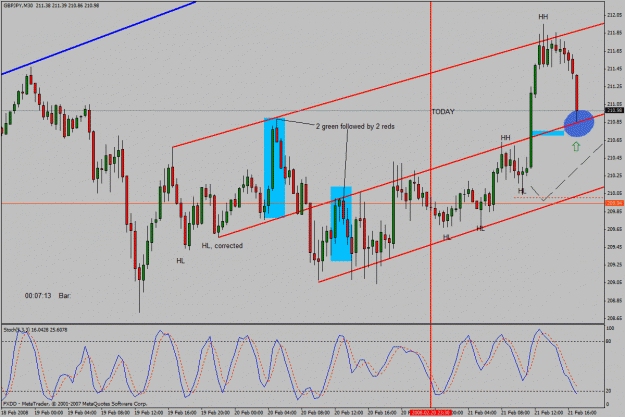Click the red highlighted date label on time axis

pyautogui.click(x=431, y=412)
